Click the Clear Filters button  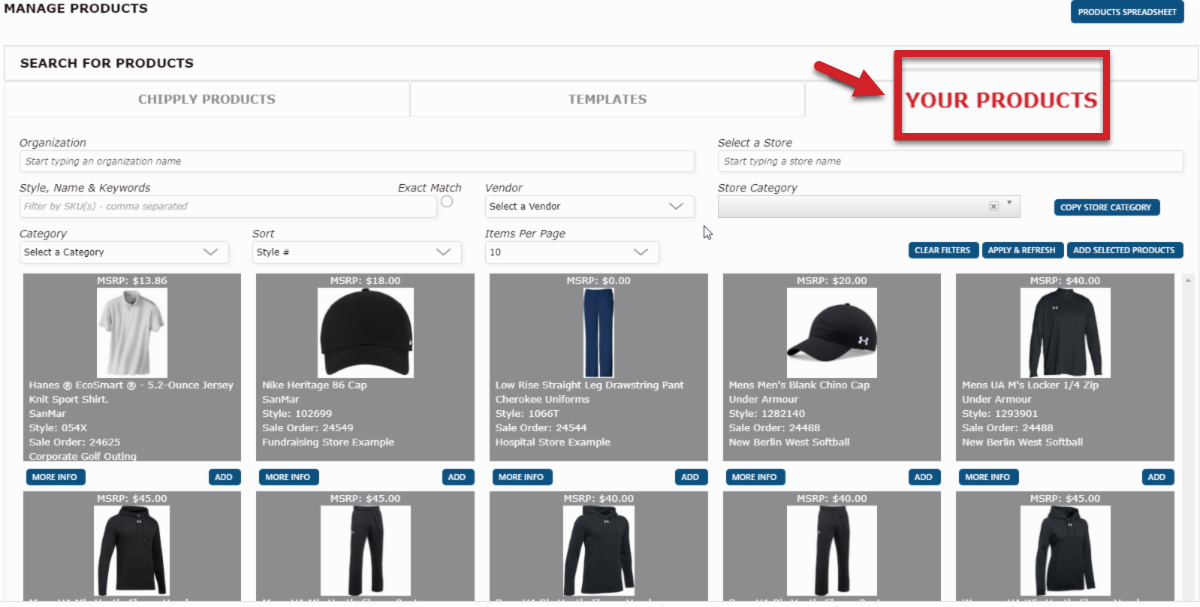pyautogui.click(x=942, y=250)
